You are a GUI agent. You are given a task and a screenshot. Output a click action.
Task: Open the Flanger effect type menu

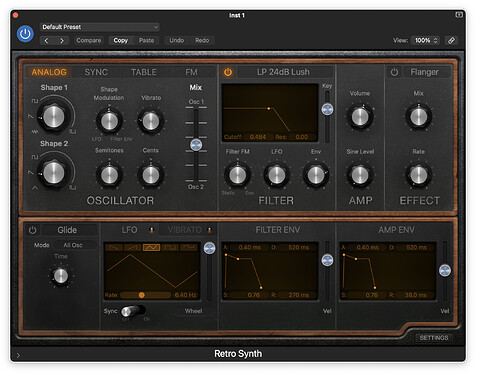(x=427, y=72)
